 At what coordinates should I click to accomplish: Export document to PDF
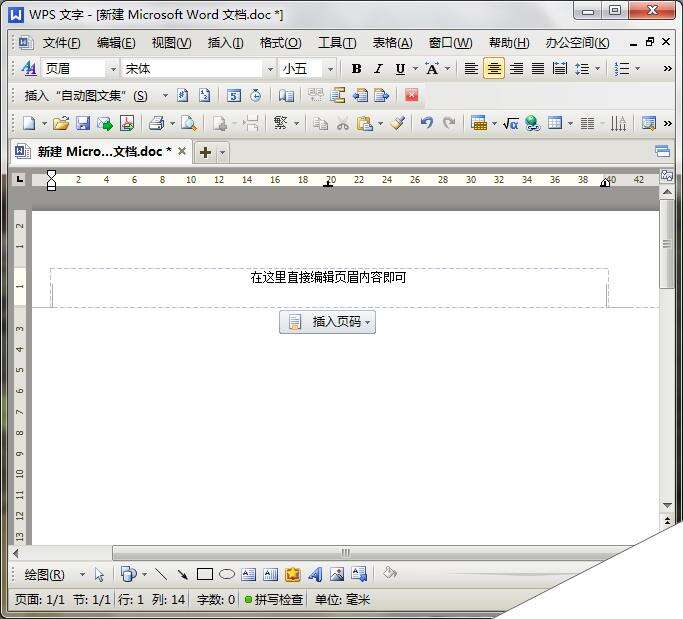(x=127, y=124)
